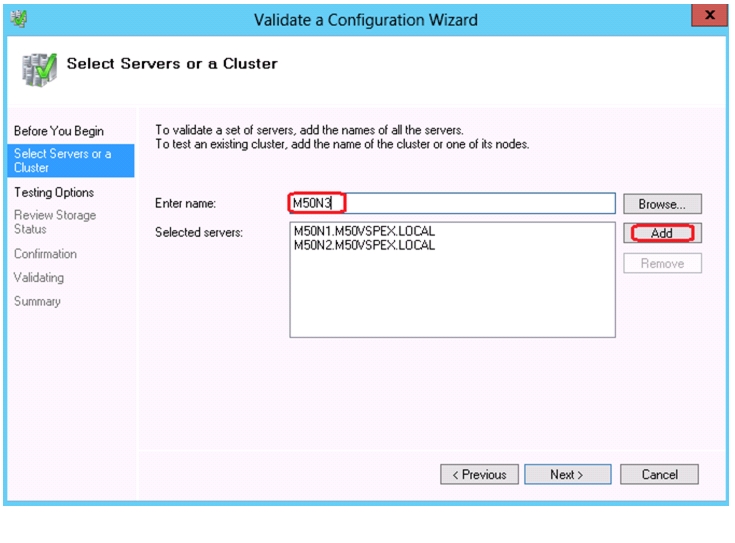
Task: Select M50N2.M50VSPEX.LOCAL in selected servers
Action: tap(364, 245)
